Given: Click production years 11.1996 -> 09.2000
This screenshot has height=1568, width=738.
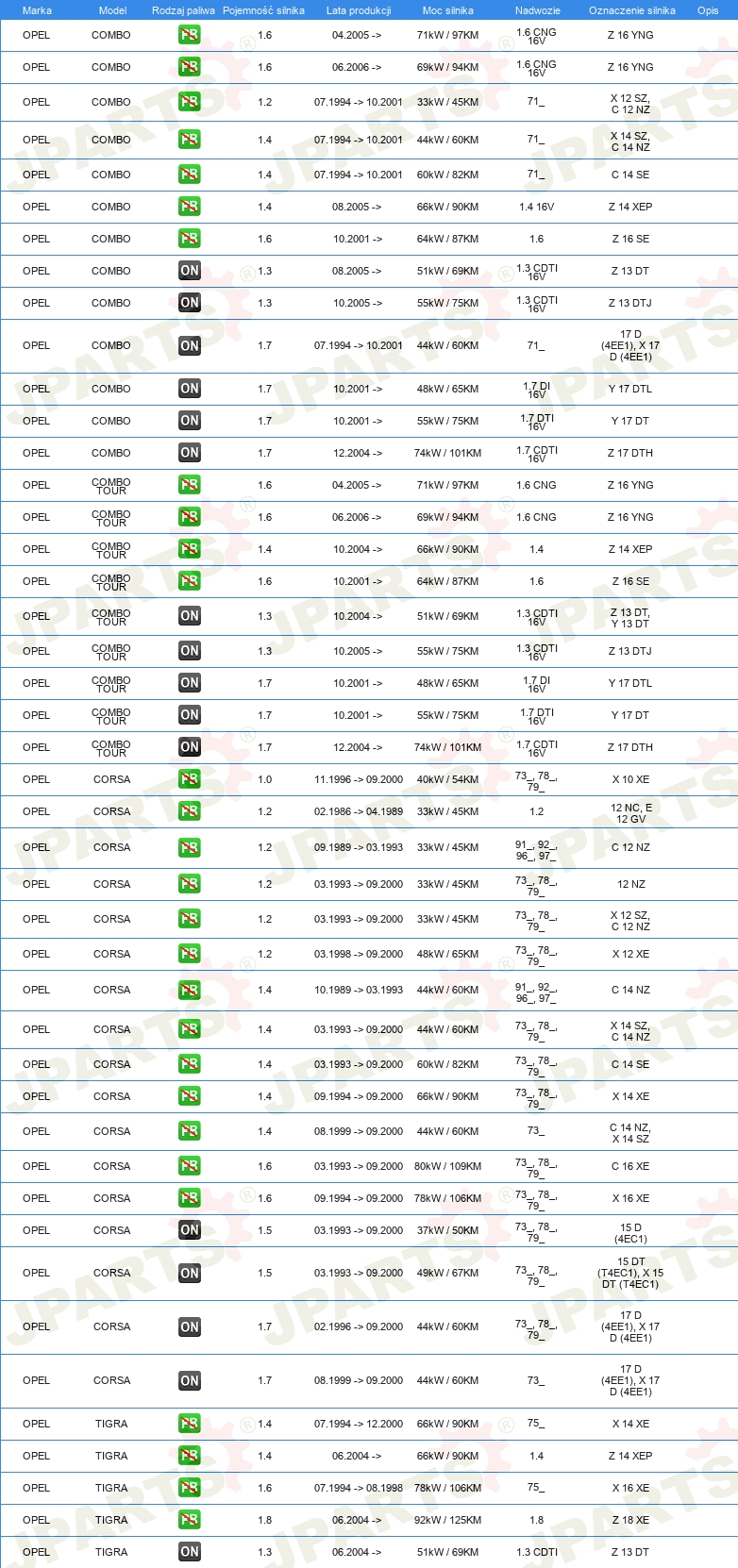Looking at the screenshot, I should 359,779.
